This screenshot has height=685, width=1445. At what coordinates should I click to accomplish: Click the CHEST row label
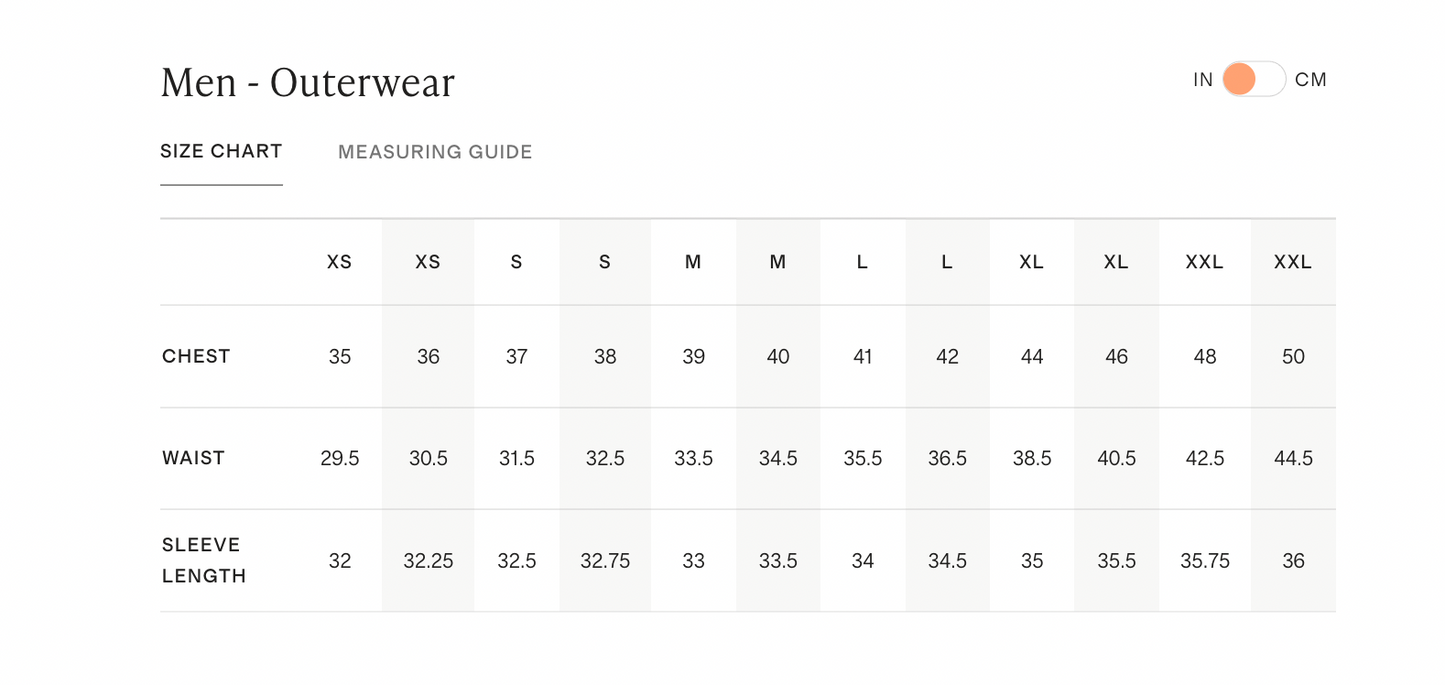[196, 356]
